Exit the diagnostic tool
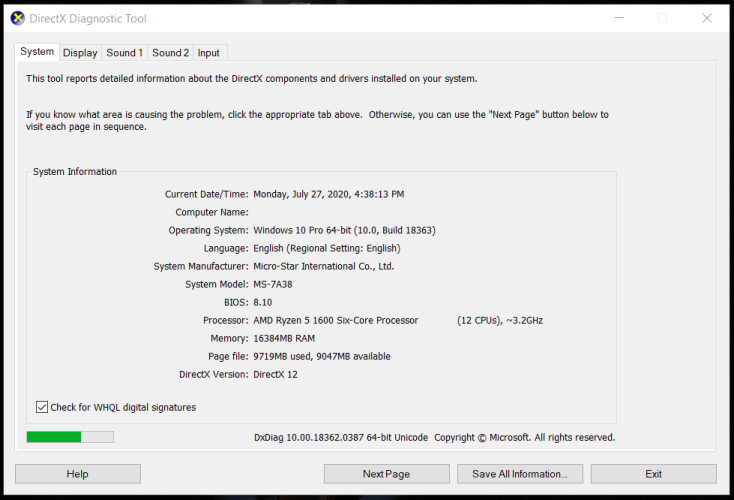Screen dimensions: 734x500 tap(653, 474)
